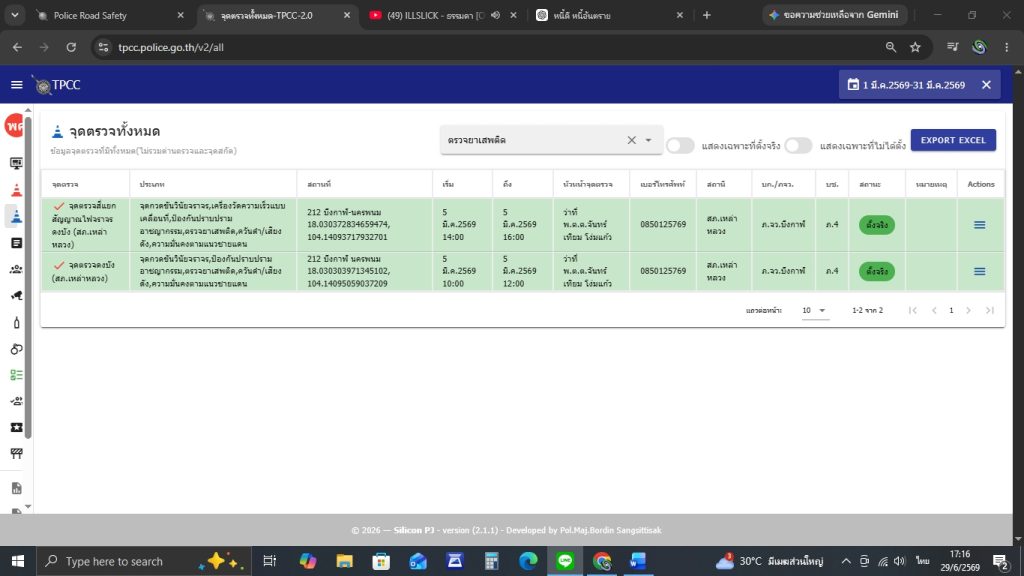Image resolution: width=1024 pixels, height=576 pixels.
Task: Open the red traffic cone sidebar icon
Action: (16, 190)
